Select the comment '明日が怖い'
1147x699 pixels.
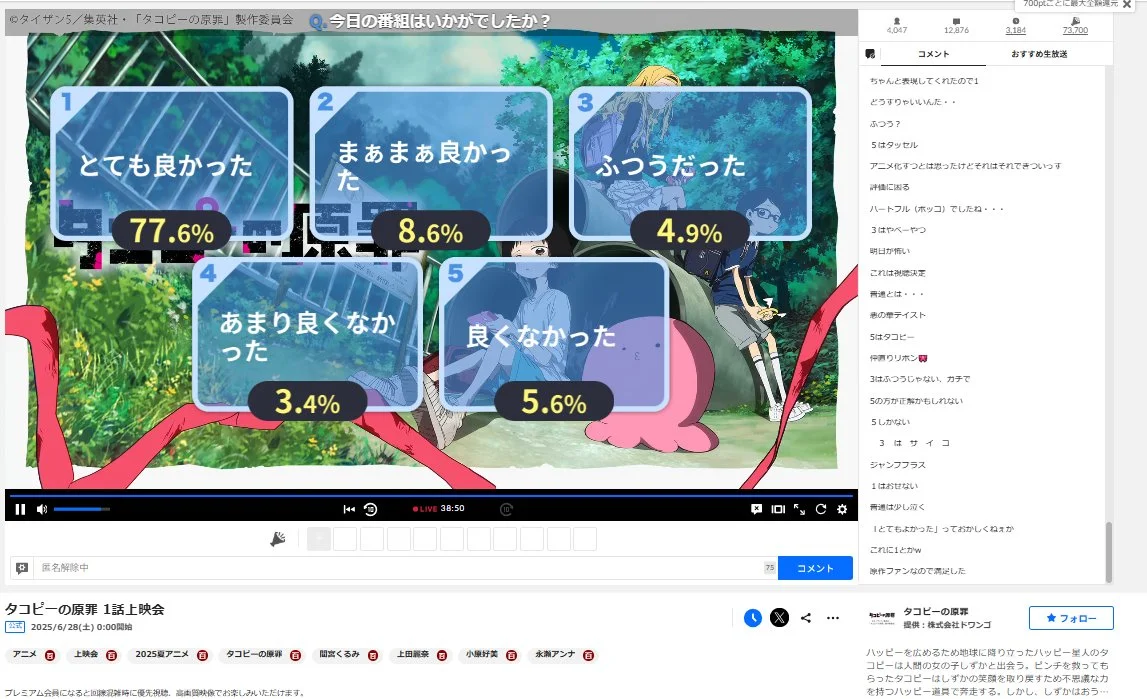click(890, 251)
